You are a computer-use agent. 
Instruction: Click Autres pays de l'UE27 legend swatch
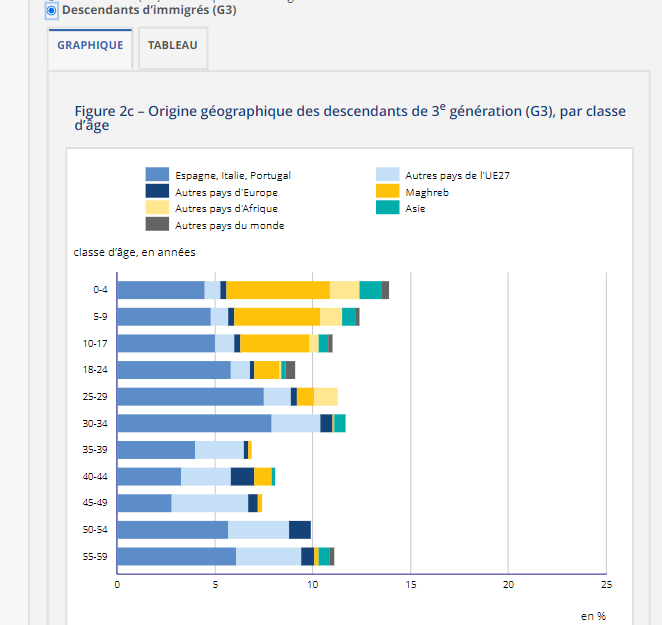(x=387, y=175)
